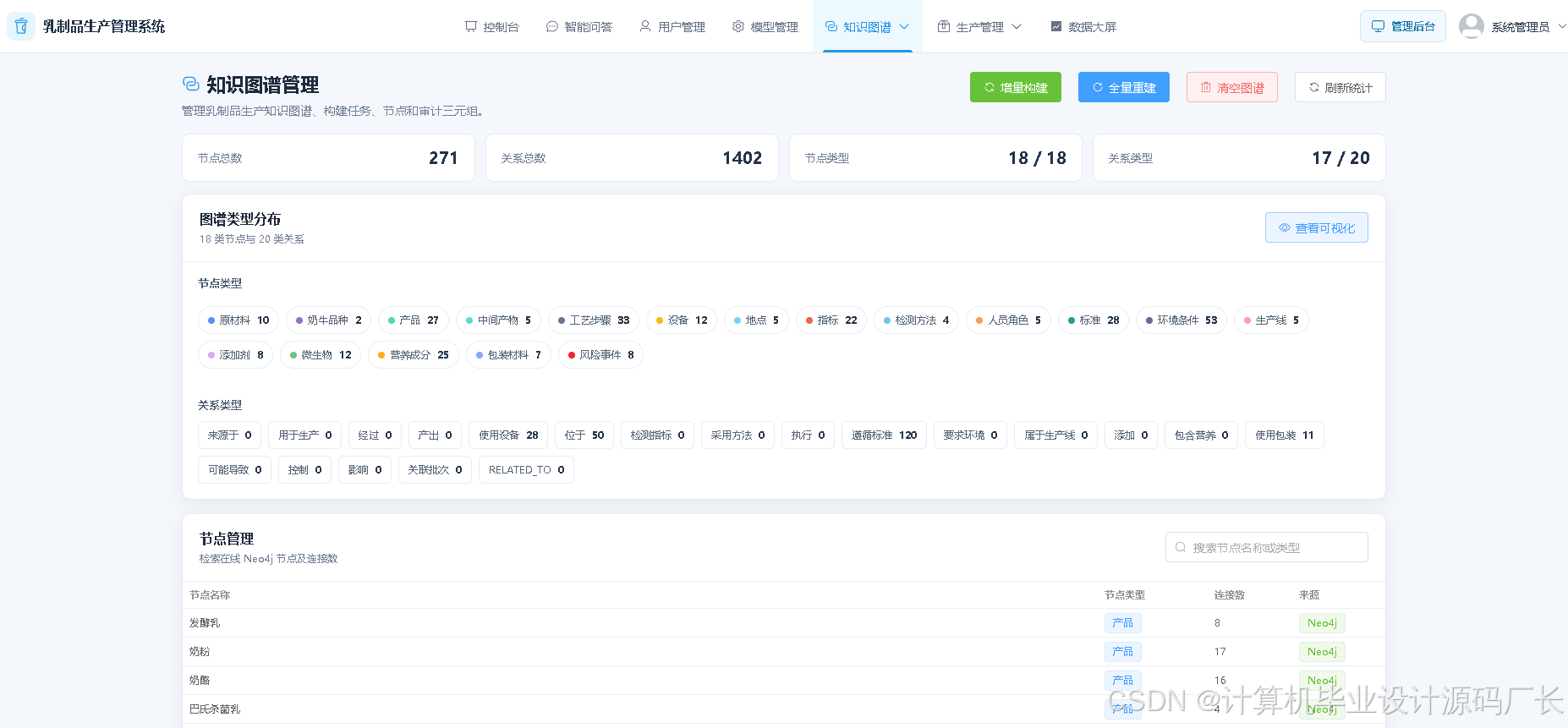Select the 营养成分 25 node tag
Image resolution: width=1568 pixels, height=728 pixels.
coord(414,355)
